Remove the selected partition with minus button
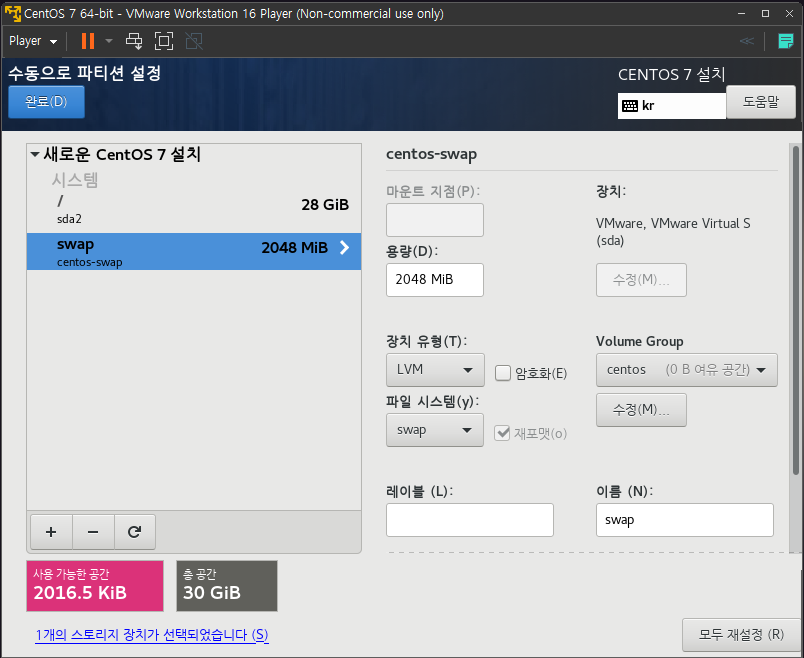 point(93,532)
